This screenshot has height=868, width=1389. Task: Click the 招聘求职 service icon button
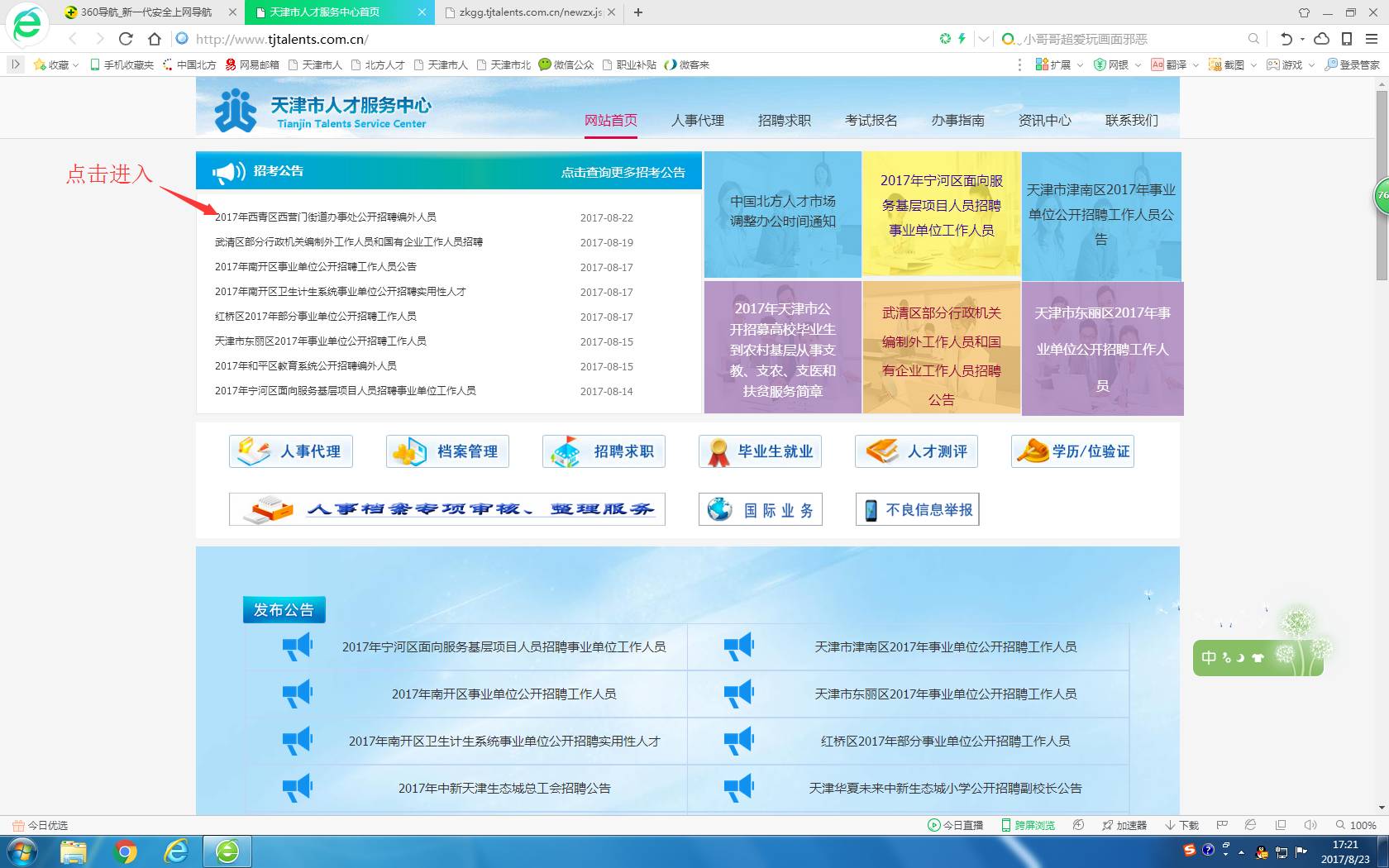[x=604, y=451]
